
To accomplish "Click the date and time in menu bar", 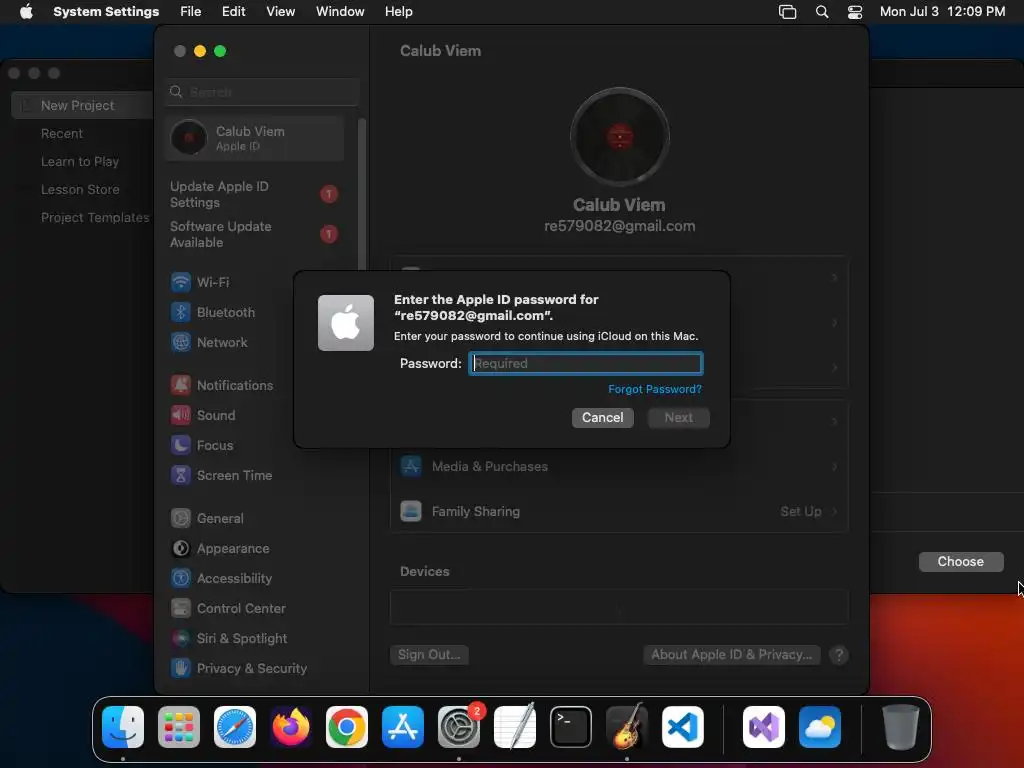I will 942,12.
